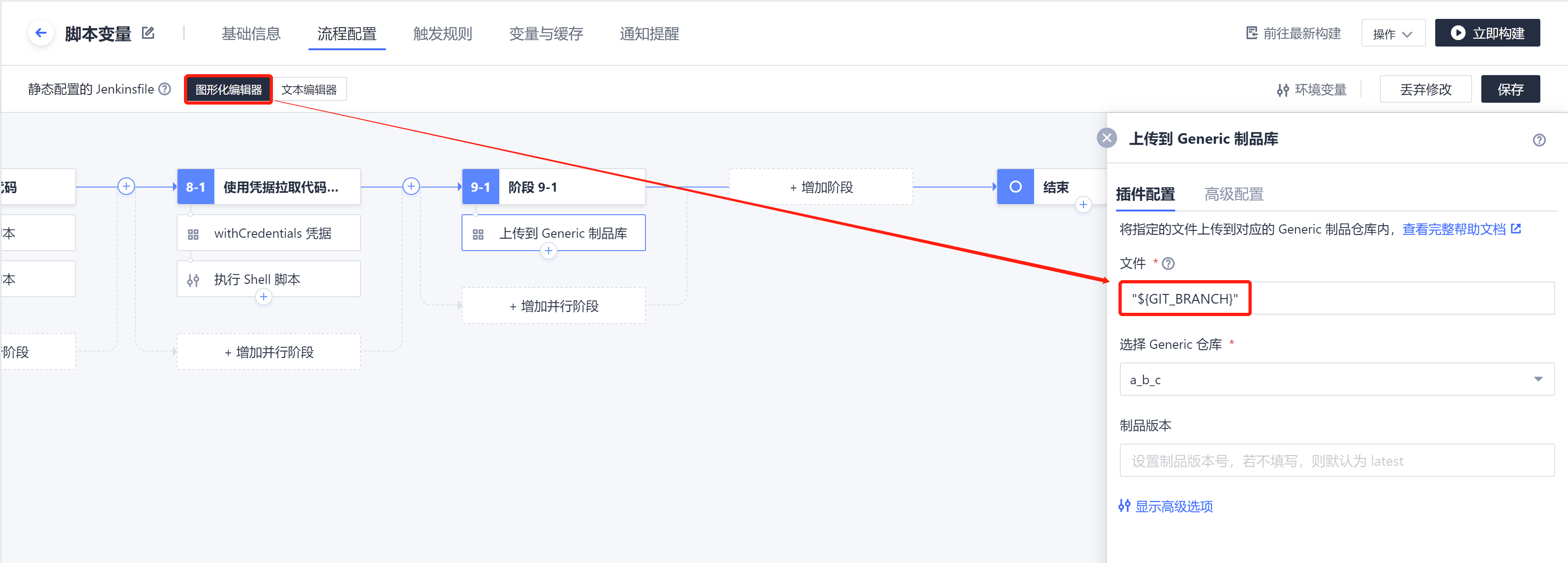This screenshot has width=1568, height=563.
Task: Click the back arrow button
Action: [41, 33]
